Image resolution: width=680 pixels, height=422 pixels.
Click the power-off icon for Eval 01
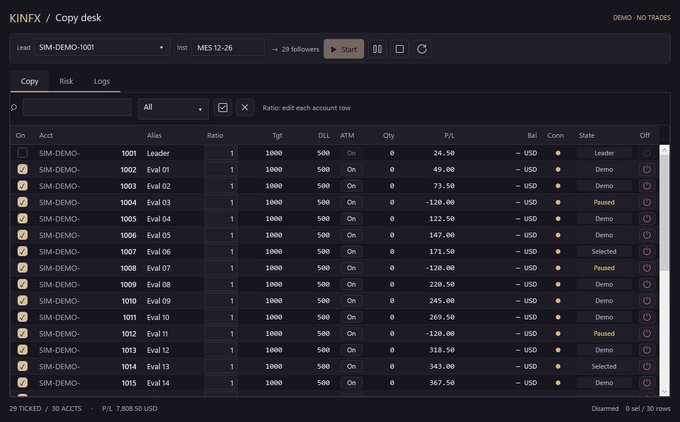[x=647, y=170]
